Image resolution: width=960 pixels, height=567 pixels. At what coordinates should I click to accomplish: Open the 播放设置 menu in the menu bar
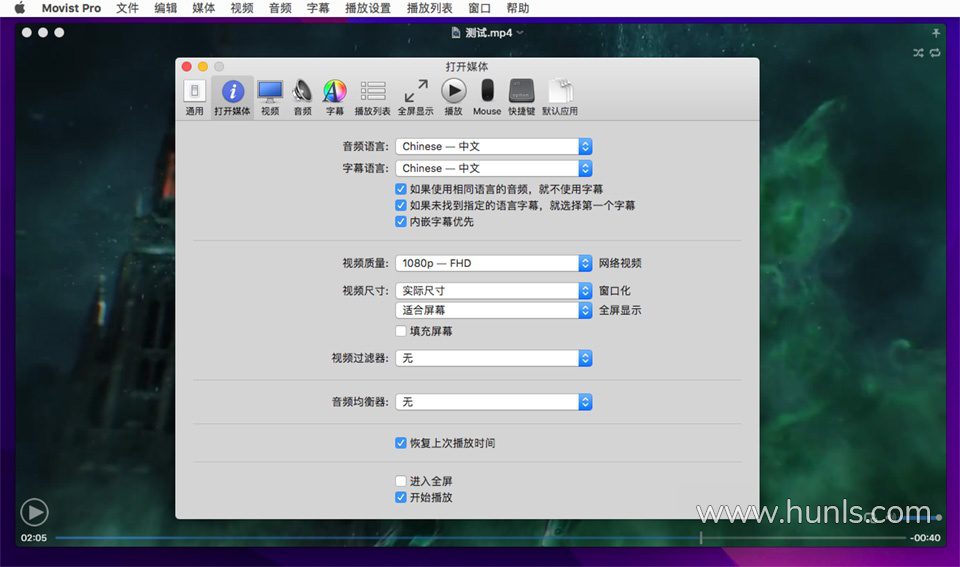(x=368, y=8)
